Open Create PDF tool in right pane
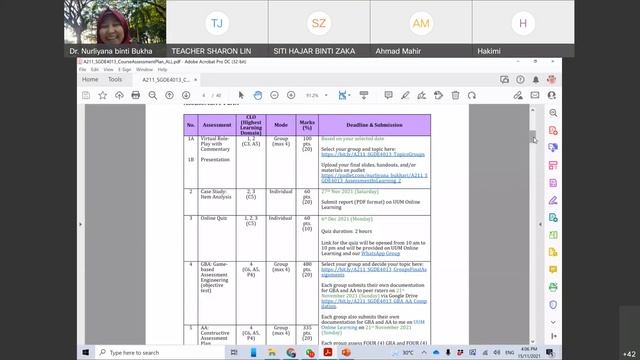Screen dimensions: 640x360 tap(553, 131)
